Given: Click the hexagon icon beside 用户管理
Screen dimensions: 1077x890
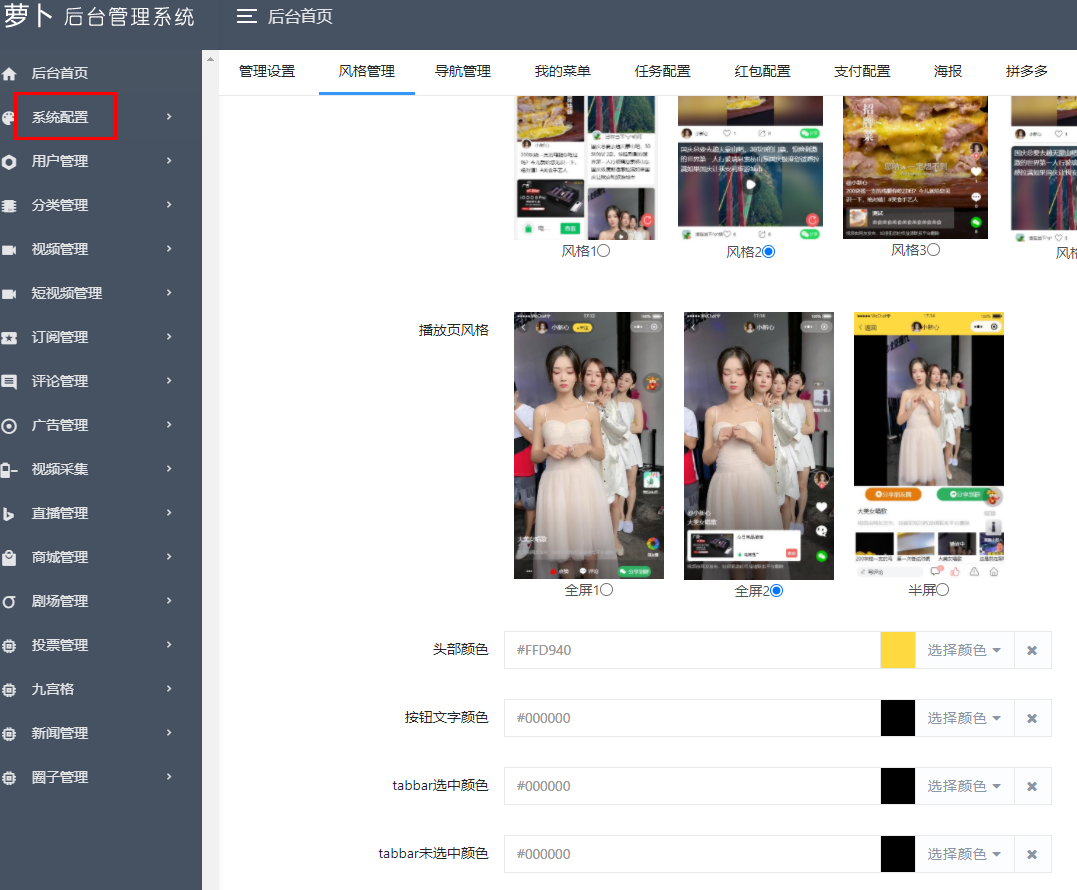Looking at the screenshot, I should [x=9, y=162].
